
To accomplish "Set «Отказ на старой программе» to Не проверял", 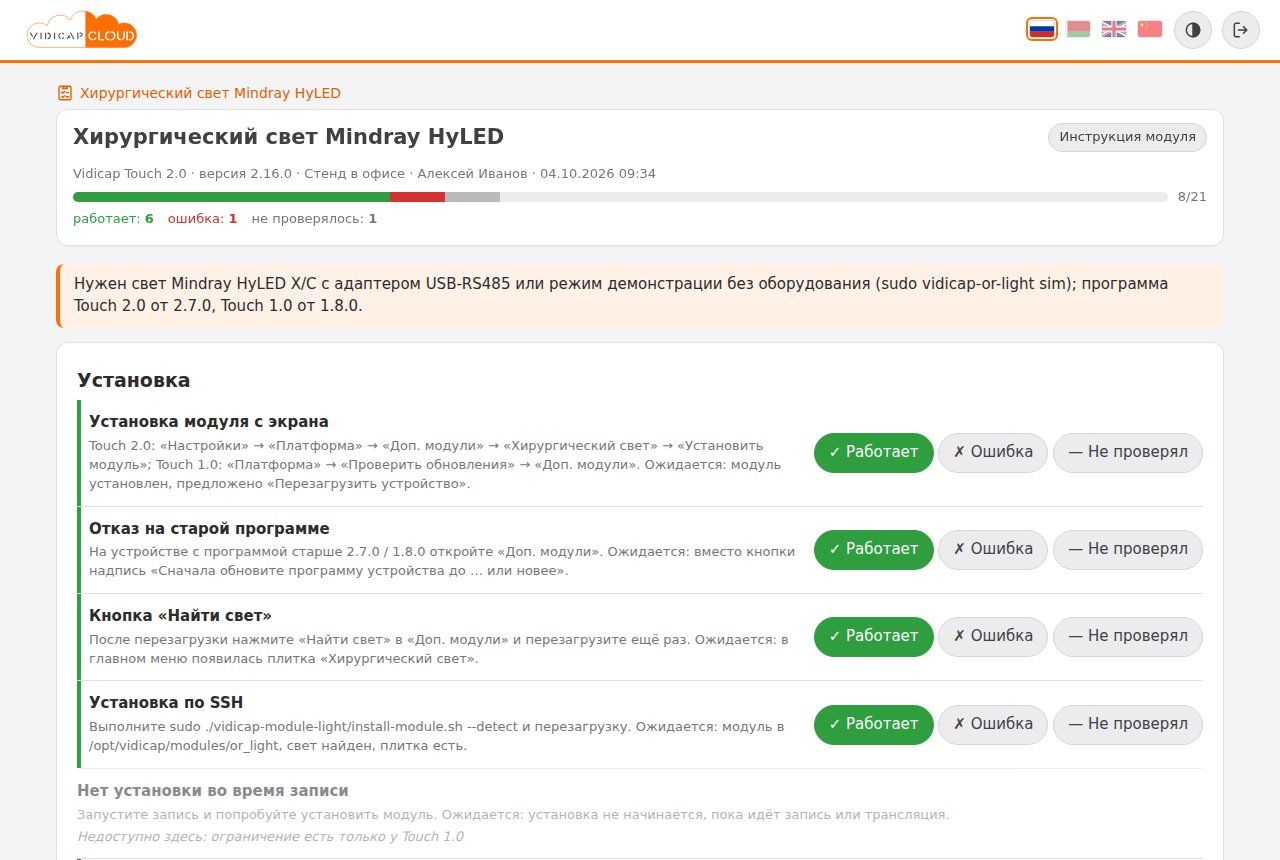I will tap(1128, 549).
